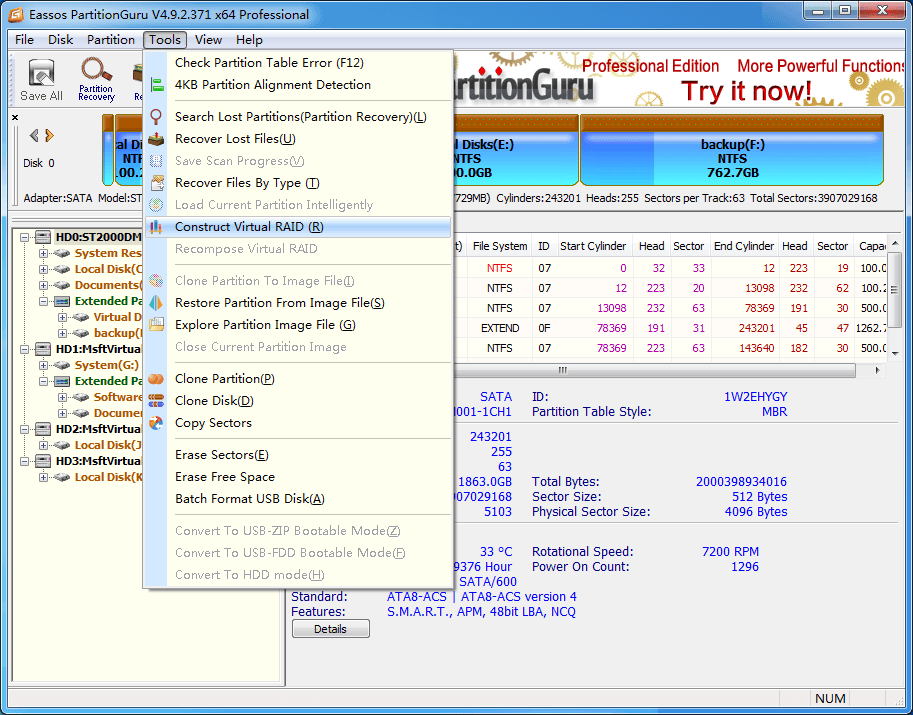
Task: Click the ID column header
Action: (544, 246)
